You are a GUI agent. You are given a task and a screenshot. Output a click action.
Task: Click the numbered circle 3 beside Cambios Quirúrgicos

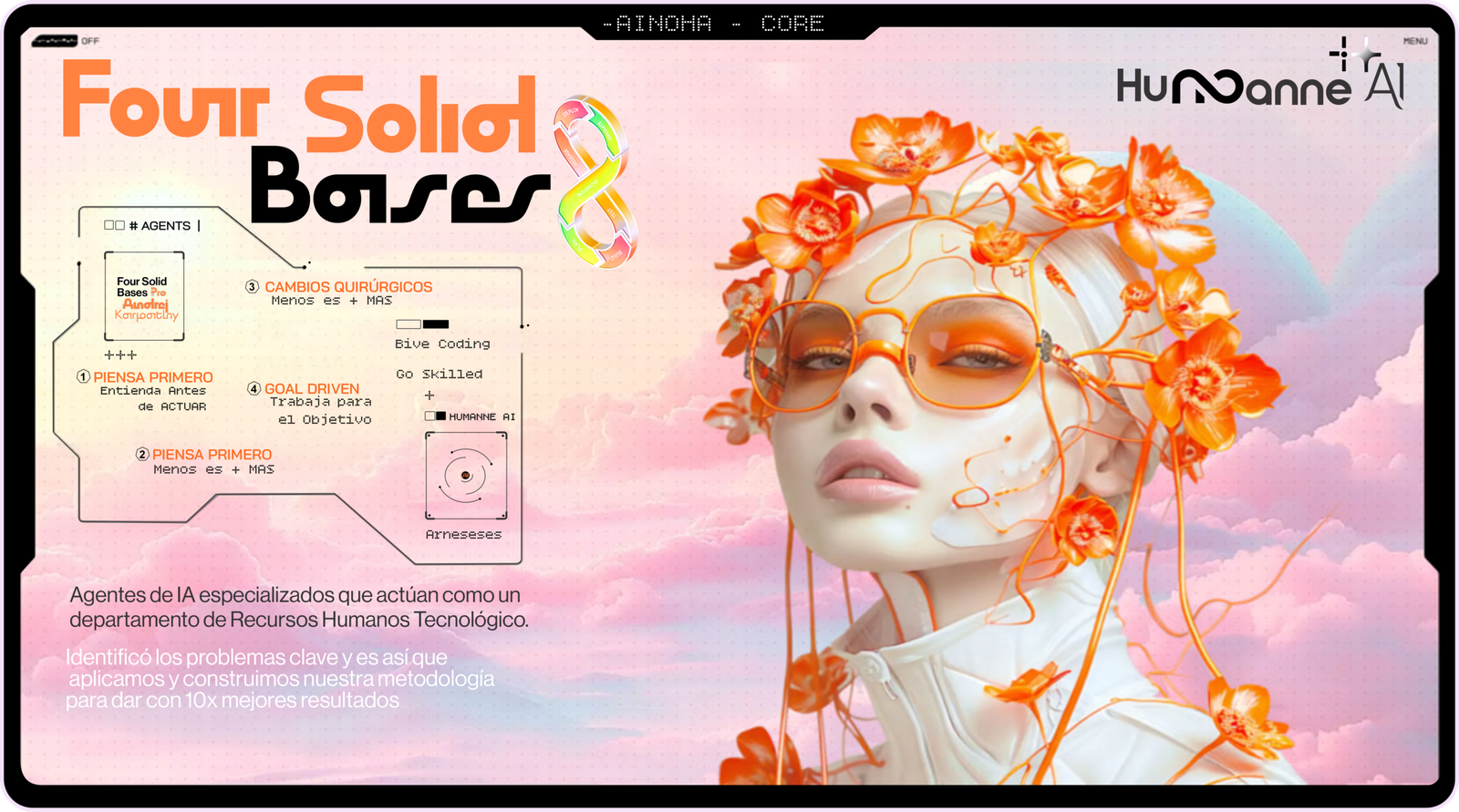coord(253,286)
